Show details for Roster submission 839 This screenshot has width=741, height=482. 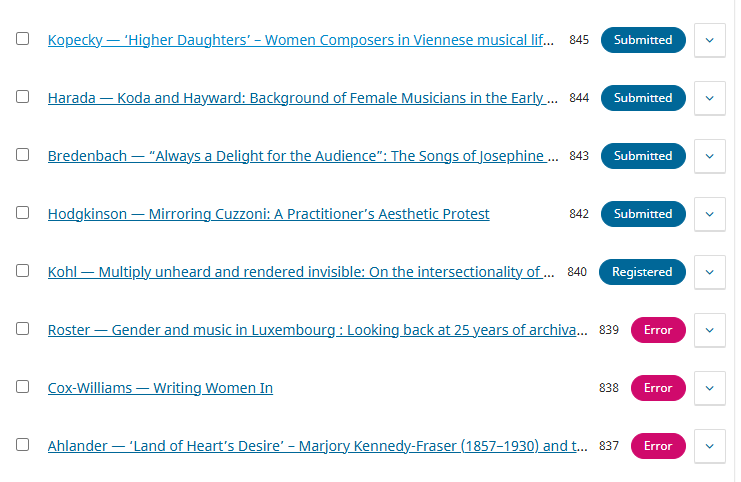point(709,330)
